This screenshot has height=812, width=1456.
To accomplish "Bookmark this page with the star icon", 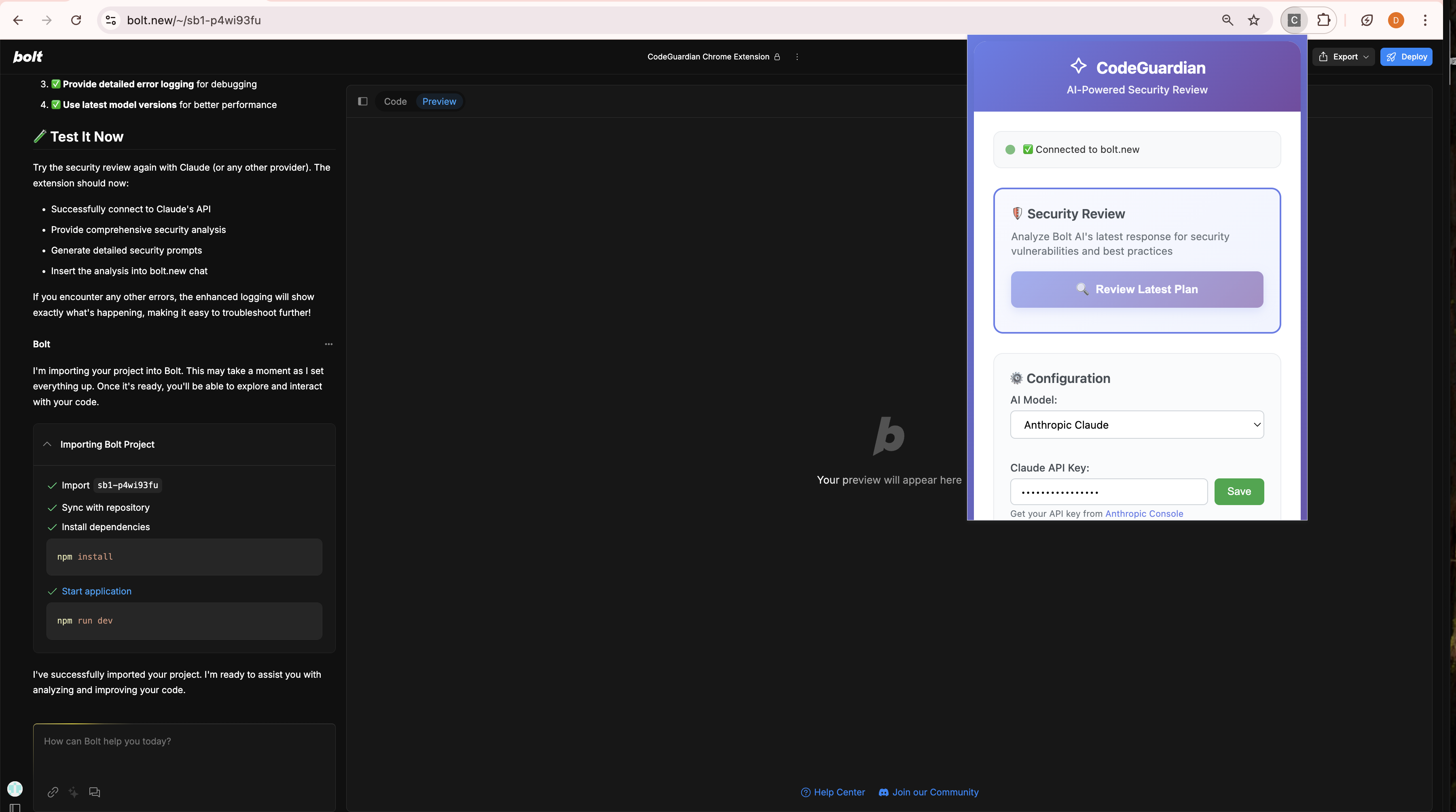I will point(1254,20).
